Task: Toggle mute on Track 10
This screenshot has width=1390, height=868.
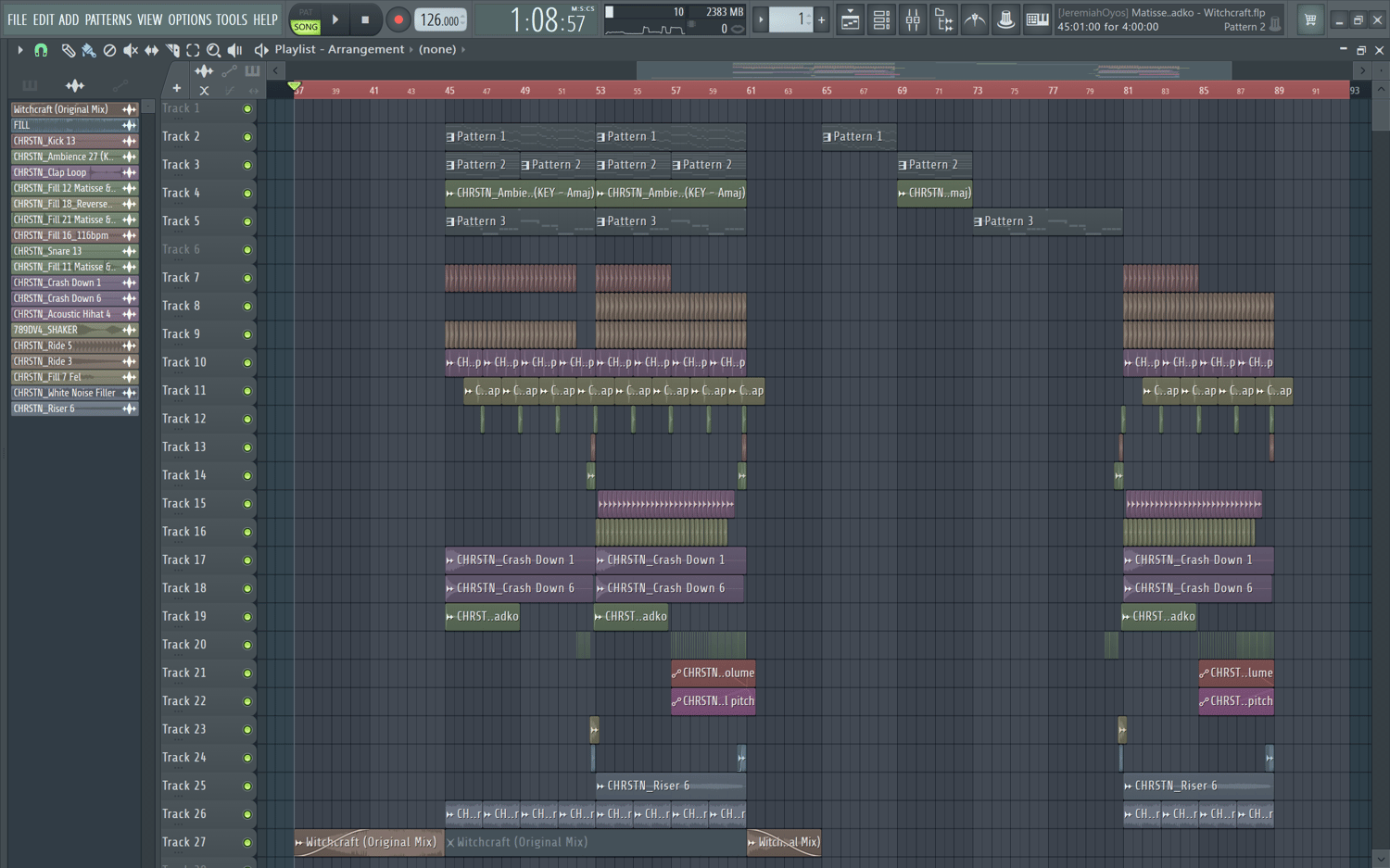Action: tap(247, 363)
